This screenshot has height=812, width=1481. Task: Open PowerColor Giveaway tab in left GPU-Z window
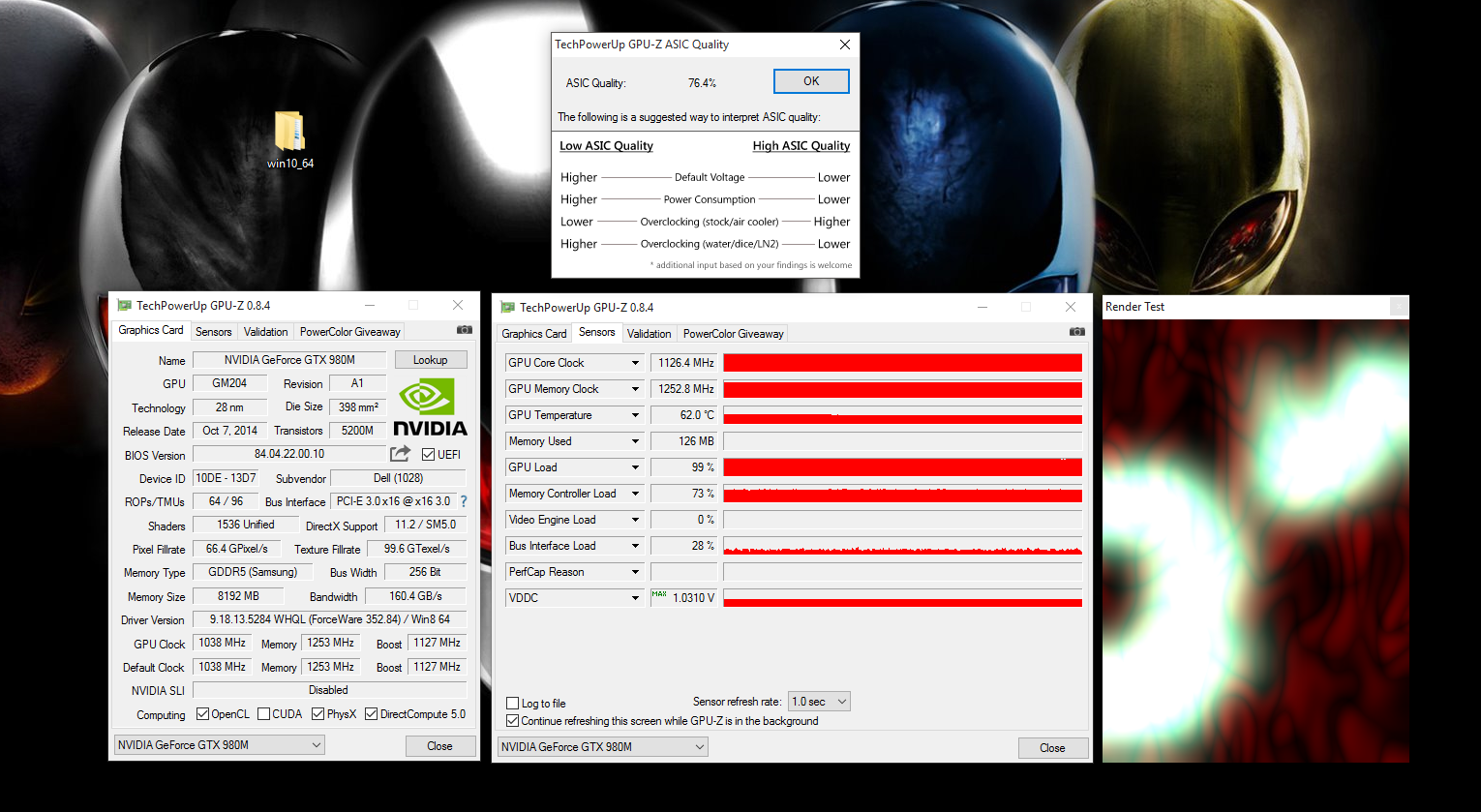point(349,332)
